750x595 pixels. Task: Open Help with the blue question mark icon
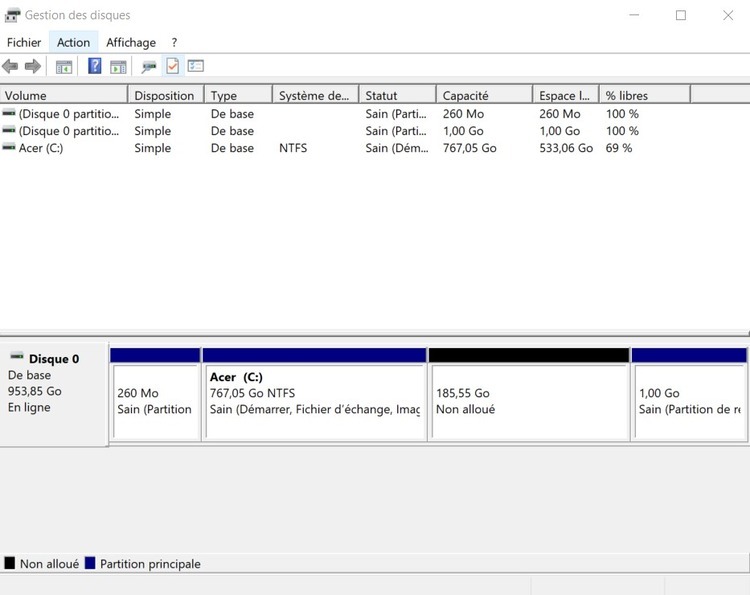tap(95, 67)
